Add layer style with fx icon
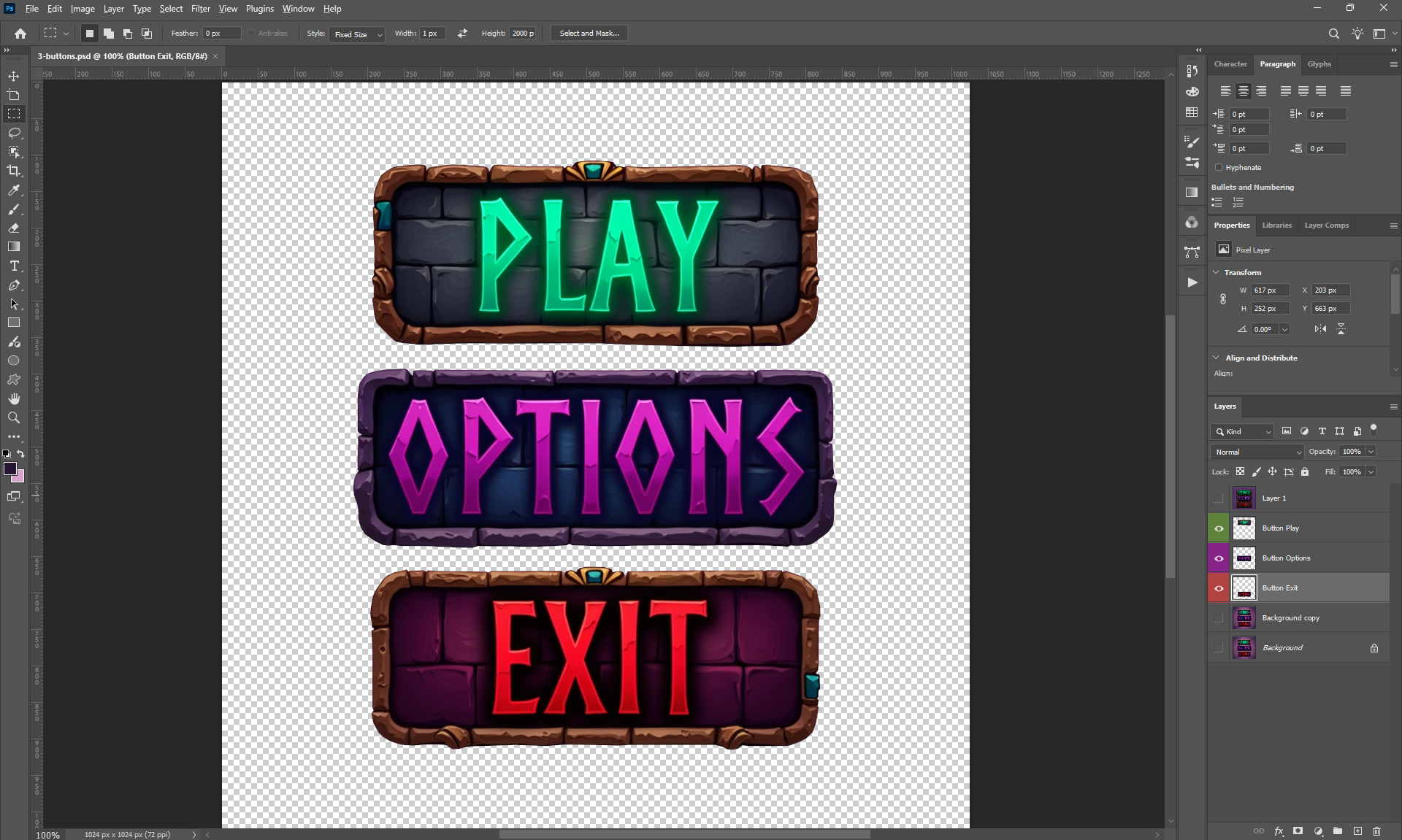This screenshot has height=840, width=1402. click(1279, 831)
